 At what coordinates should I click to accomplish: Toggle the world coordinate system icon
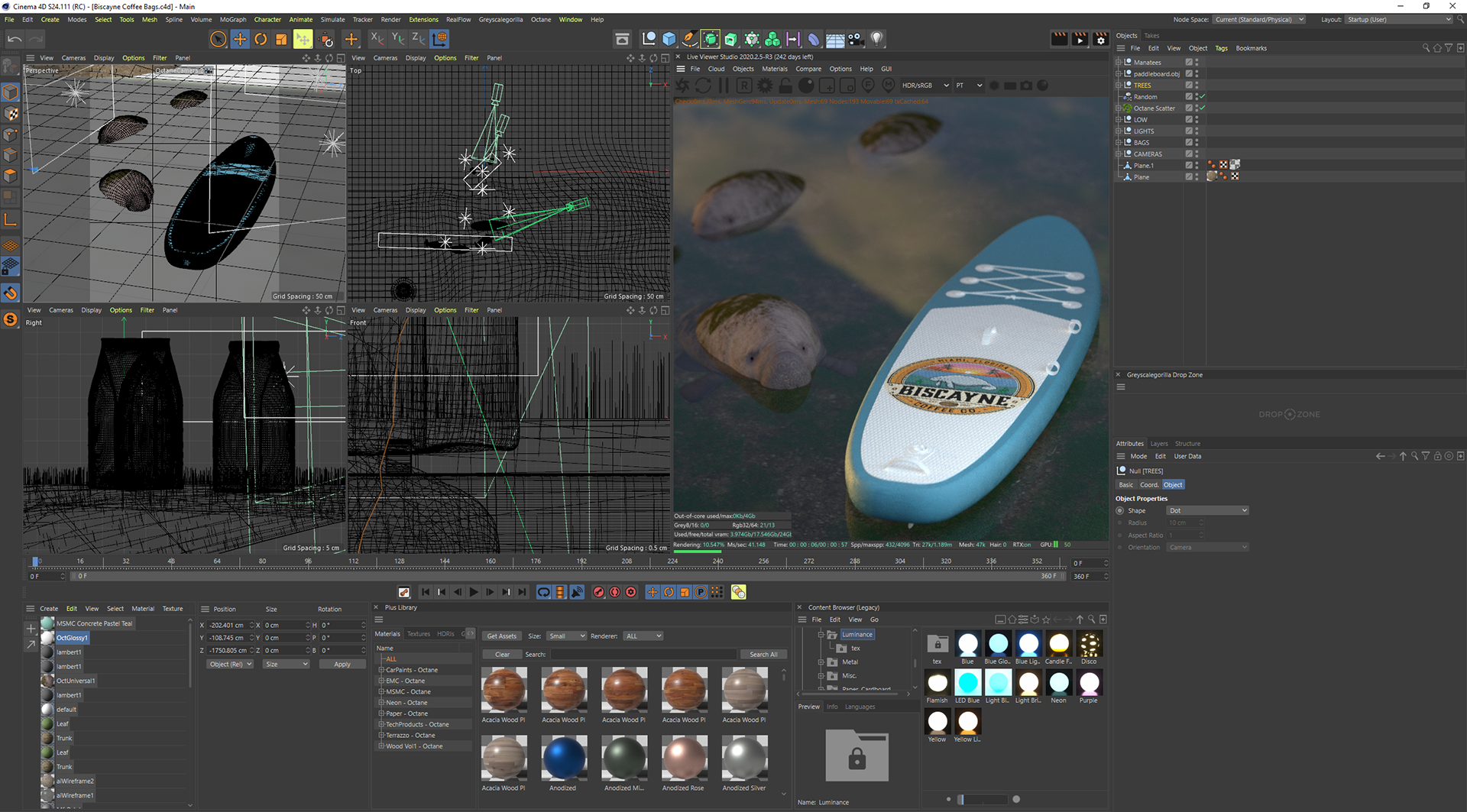pos(439,38)
